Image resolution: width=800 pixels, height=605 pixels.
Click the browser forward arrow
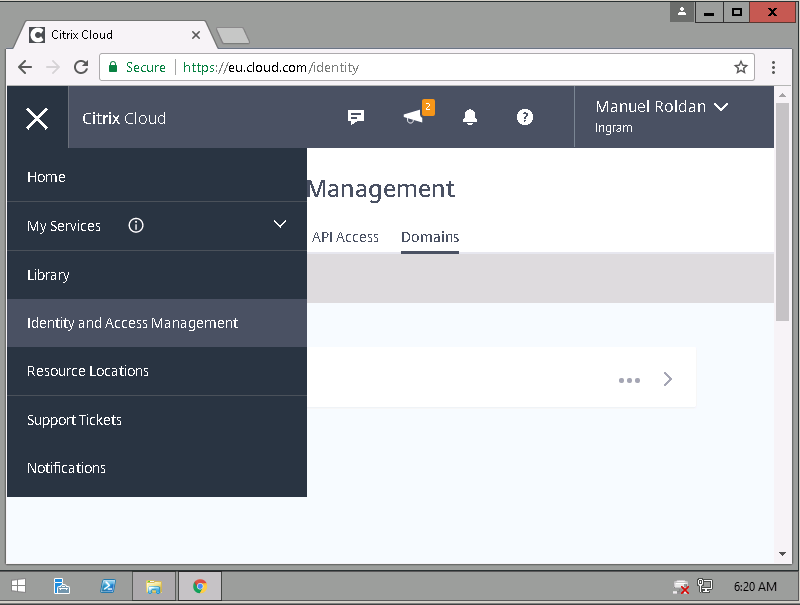coord(53,67)
